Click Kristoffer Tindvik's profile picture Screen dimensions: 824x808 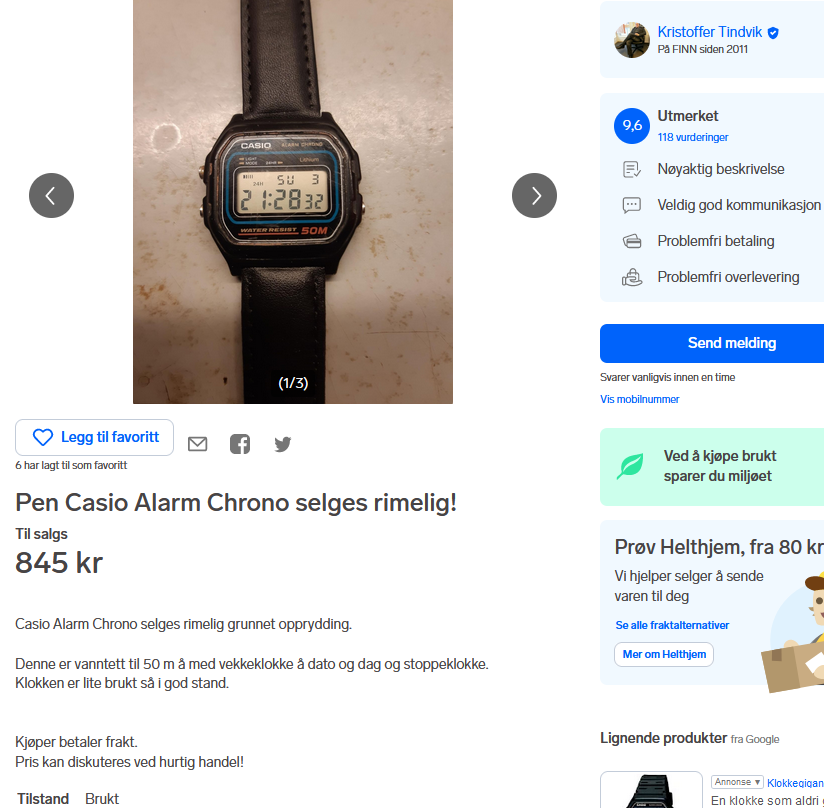[x=632, y=40]
